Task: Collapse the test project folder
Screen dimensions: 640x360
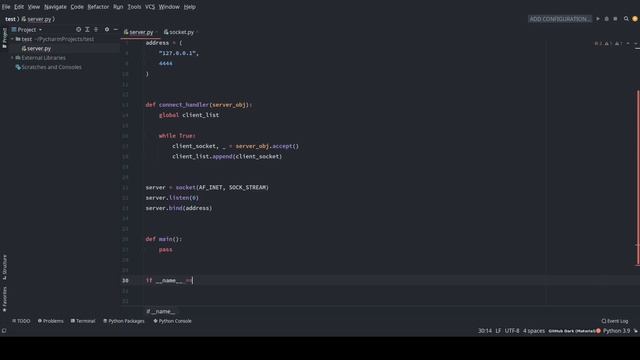Action: [12, 39]
